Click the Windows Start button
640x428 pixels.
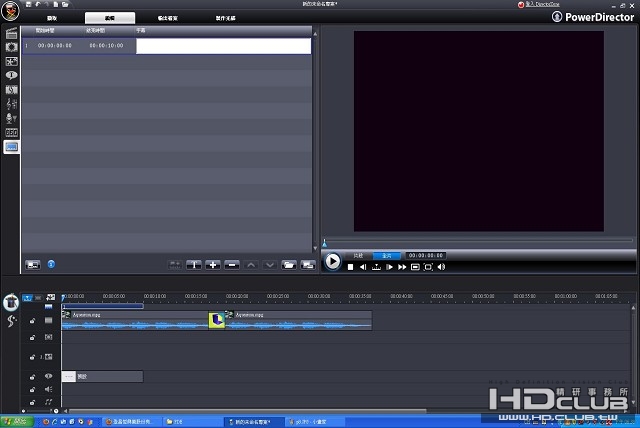point(18,422)
